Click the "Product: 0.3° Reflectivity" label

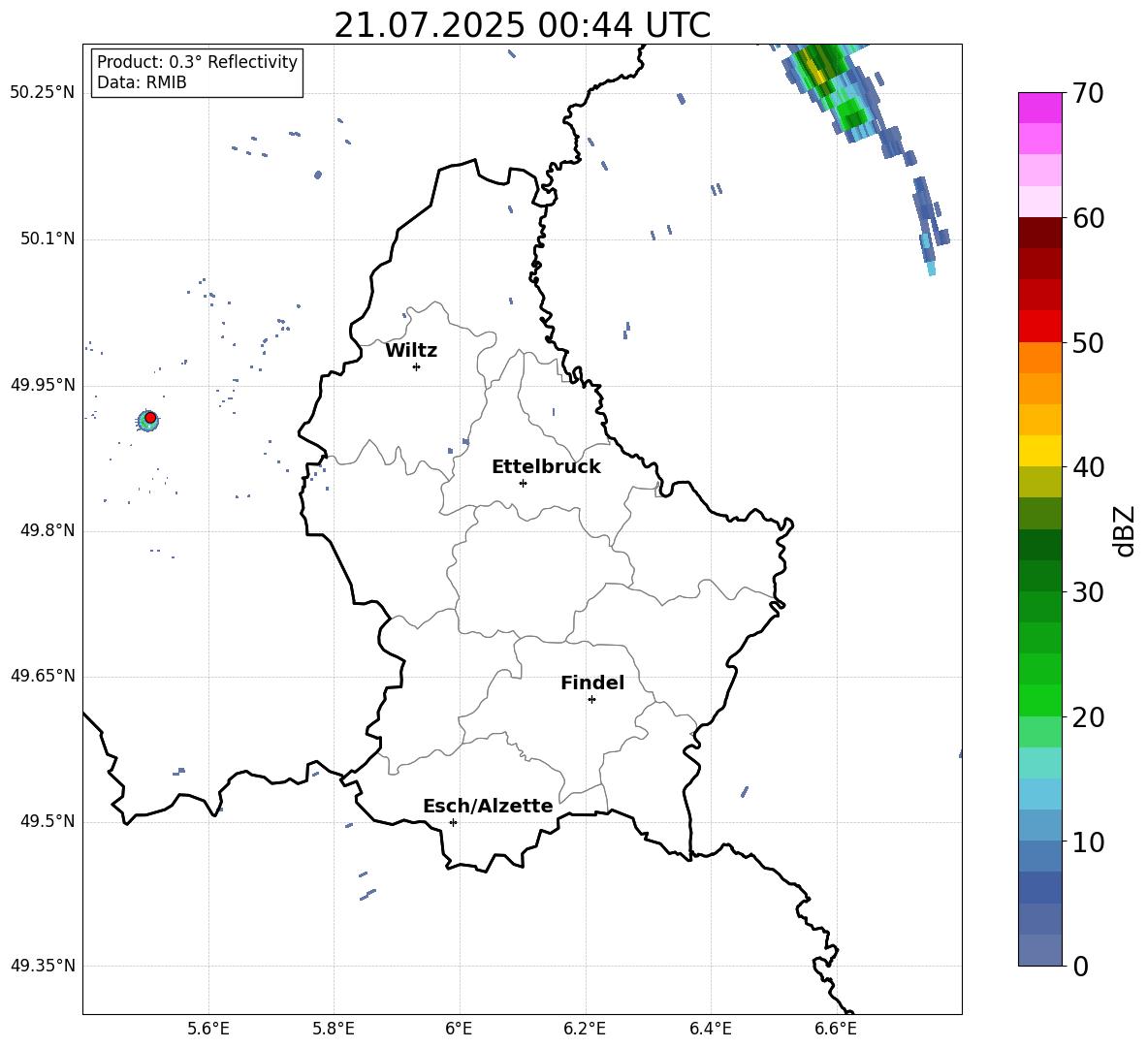[x=197, y=62]
